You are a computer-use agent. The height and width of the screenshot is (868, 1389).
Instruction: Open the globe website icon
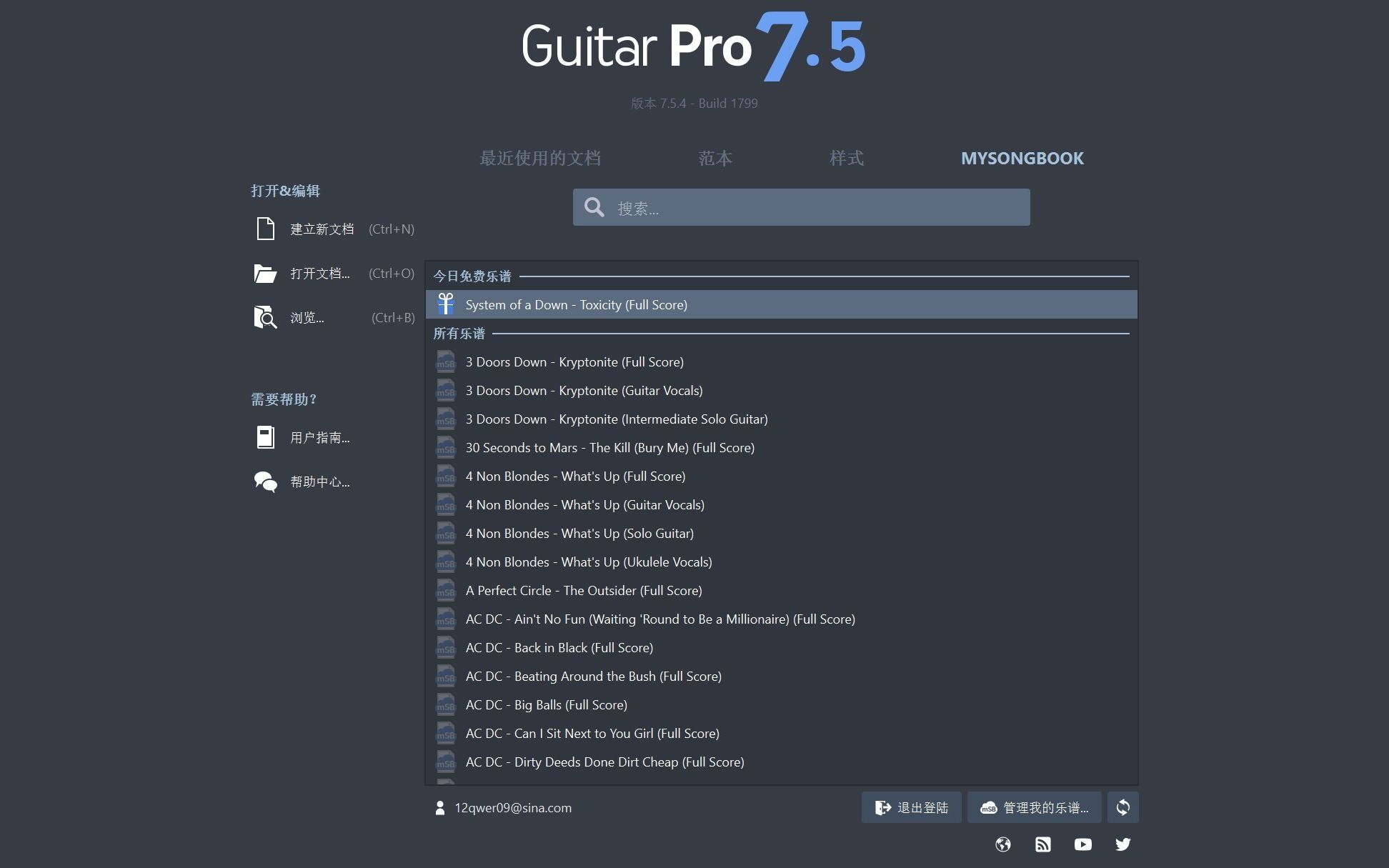coord(1003,844)
